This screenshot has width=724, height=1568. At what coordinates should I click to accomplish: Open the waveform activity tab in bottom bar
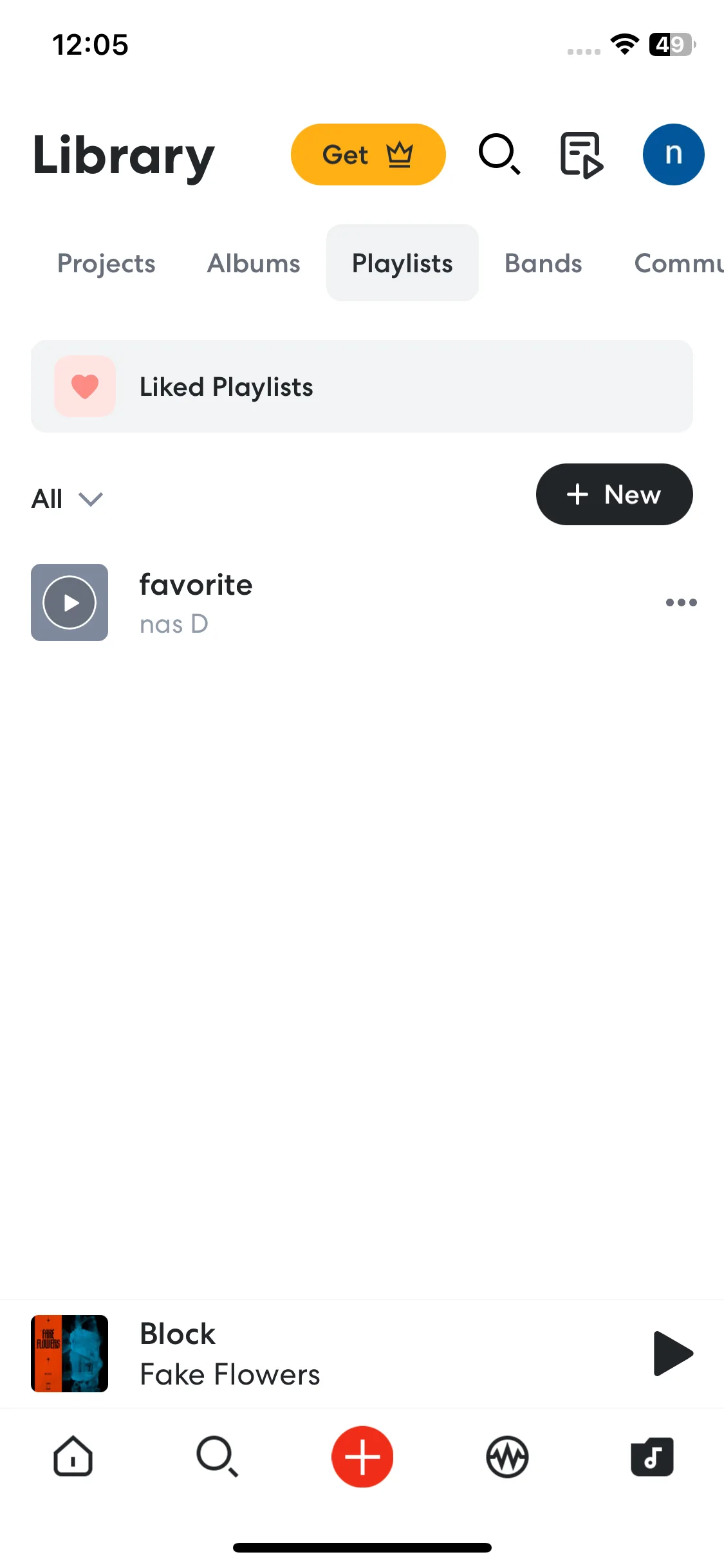[x=507, y=1457]
